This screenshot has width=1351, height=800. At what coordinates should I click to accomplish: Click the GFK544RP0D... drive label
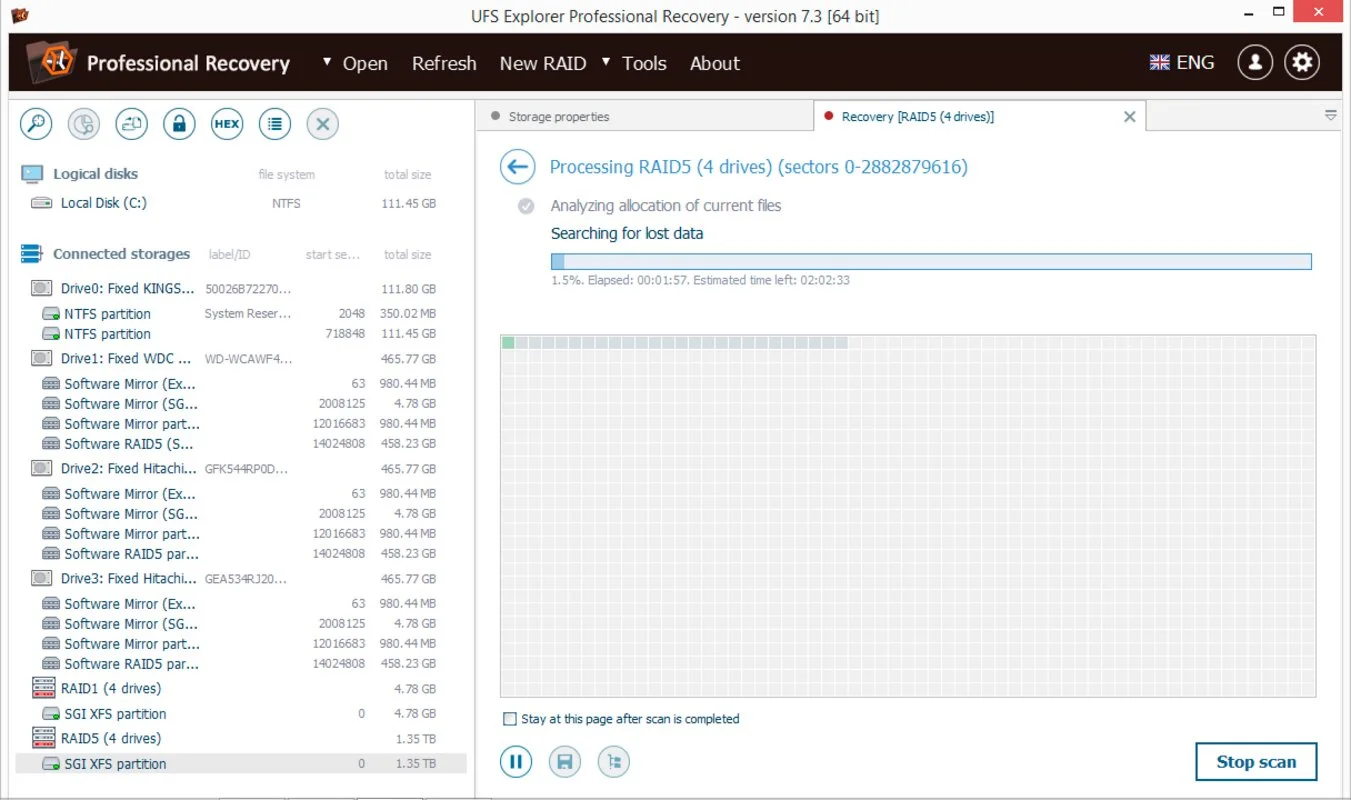tap(246, 468)
